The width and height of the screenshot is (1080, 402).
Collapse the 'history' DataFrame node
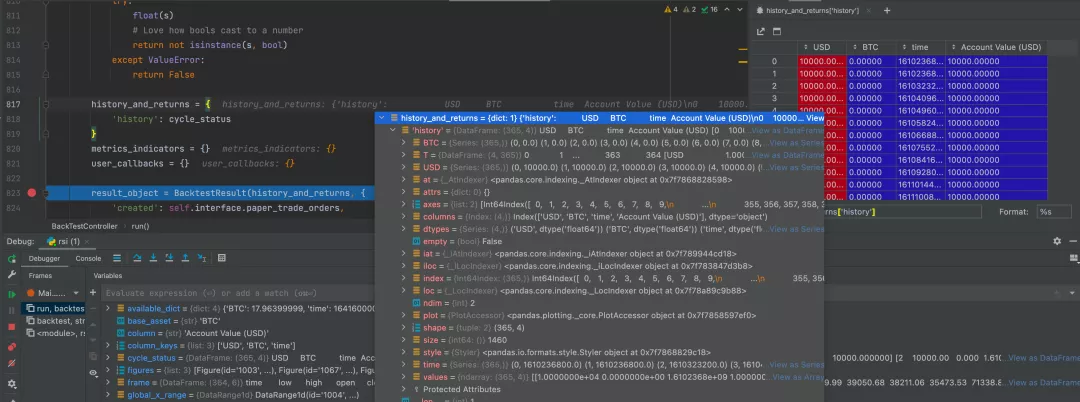point(393,130)
